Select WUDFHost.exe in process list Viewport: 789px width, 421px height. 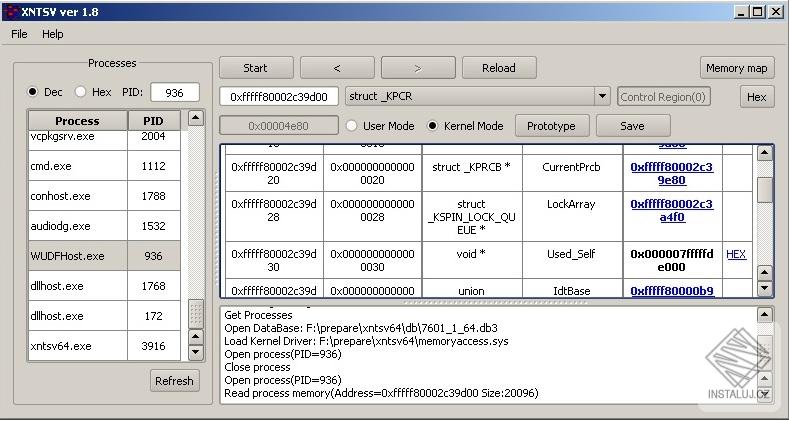[77, 256]
